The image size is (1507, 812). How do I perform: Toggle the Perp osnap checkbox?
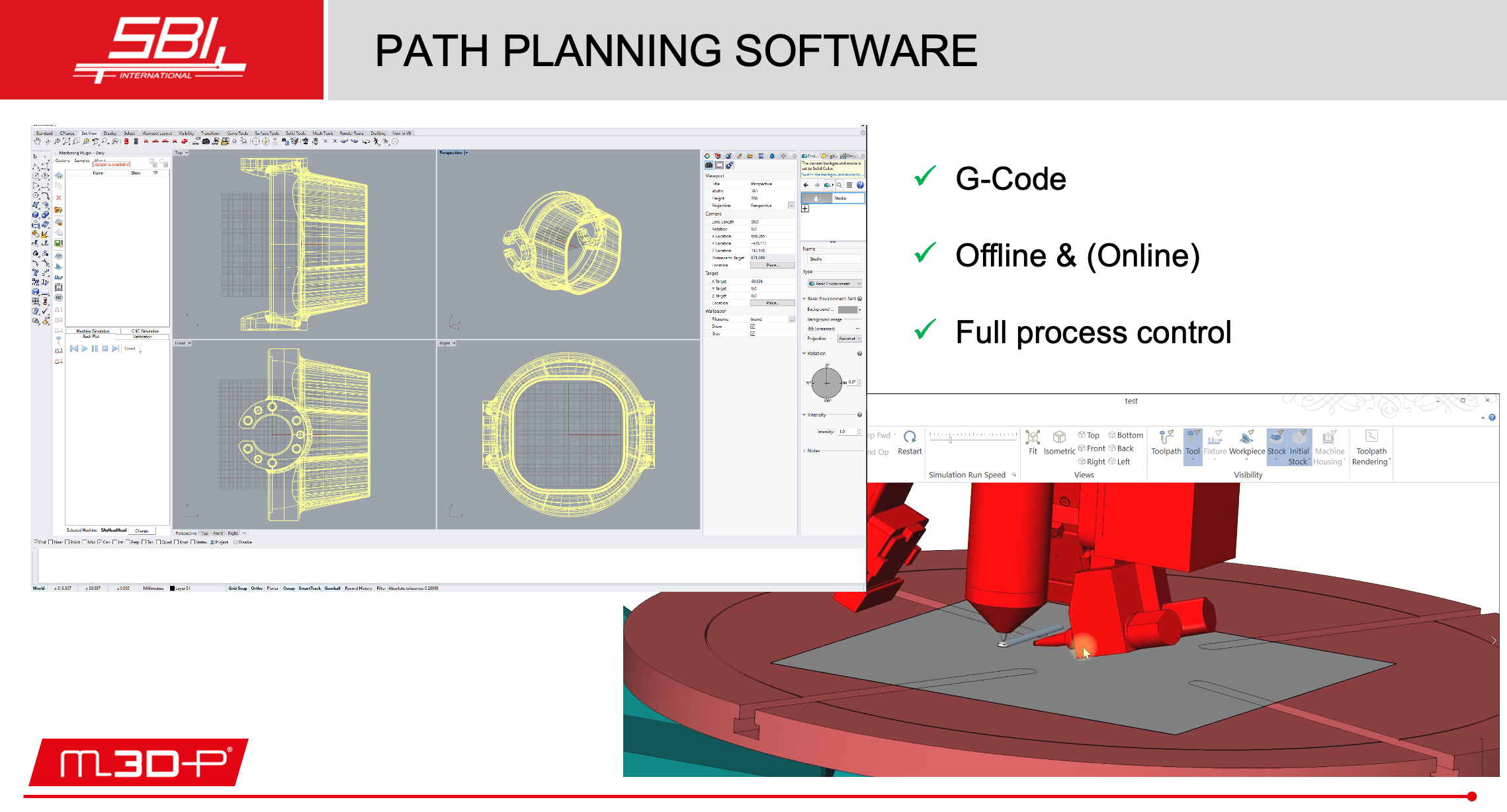128,542
